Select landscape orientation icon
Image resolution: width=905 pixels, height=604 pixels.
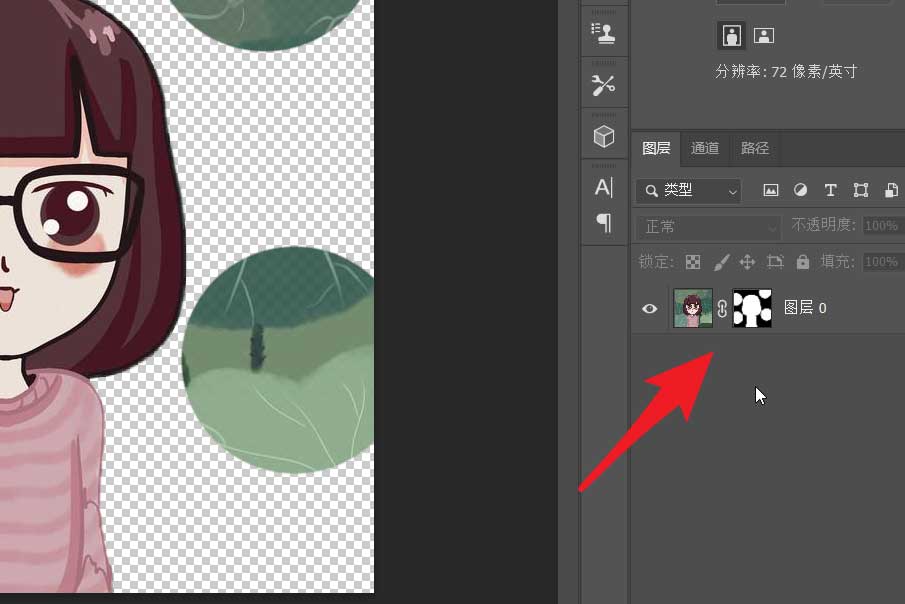pos(764,36)
